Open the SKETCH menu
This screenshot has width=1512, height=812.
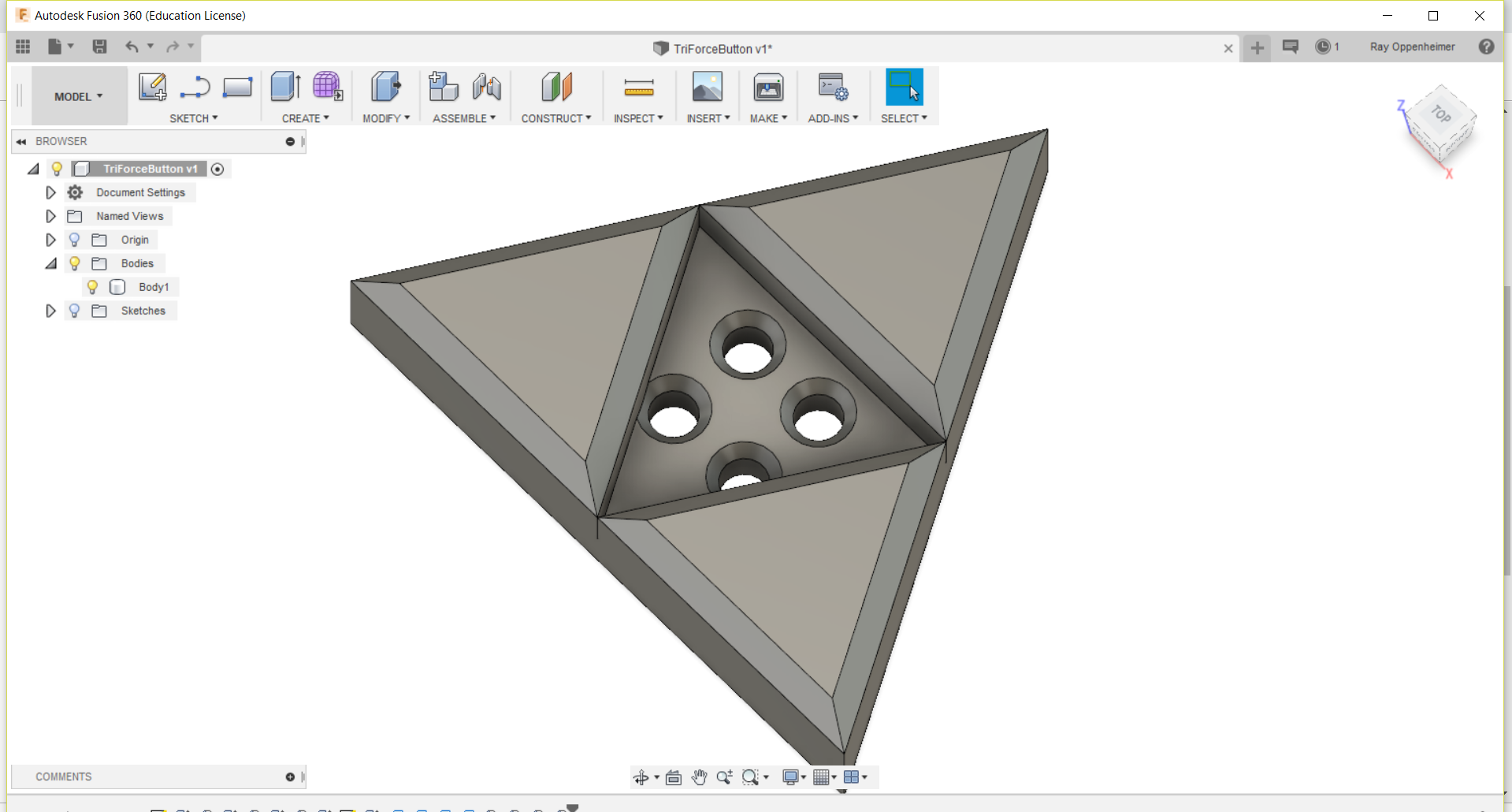point(194,118)
